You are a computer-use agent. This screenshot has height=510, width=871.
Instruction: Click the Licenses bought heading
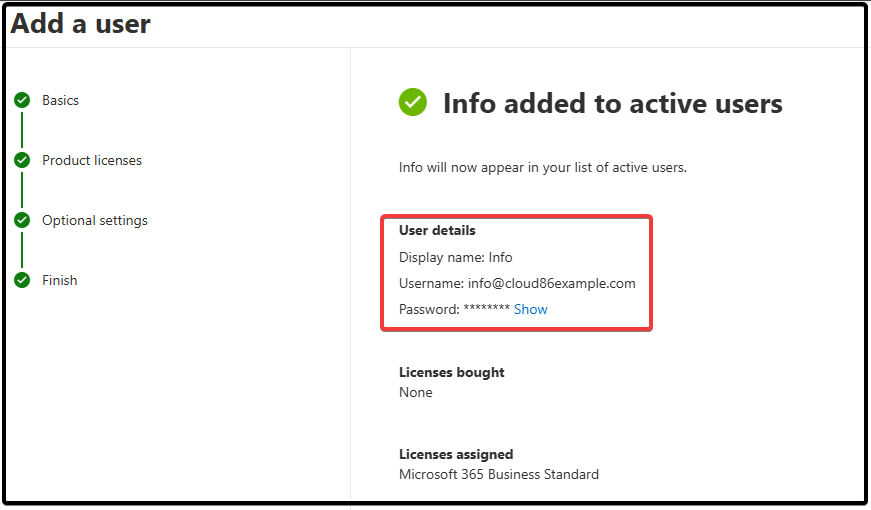[452, 372]
